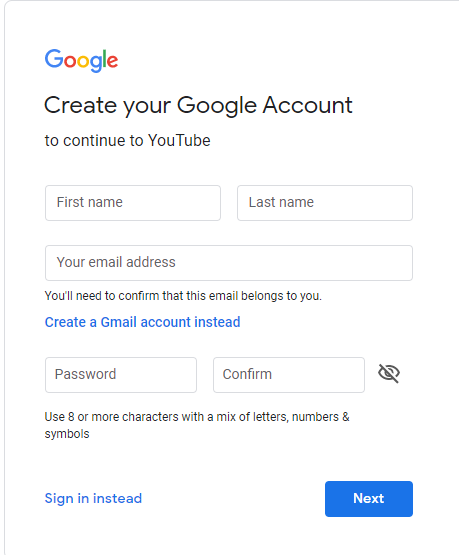Click the Create your Google Account heading

click(198, 106)
